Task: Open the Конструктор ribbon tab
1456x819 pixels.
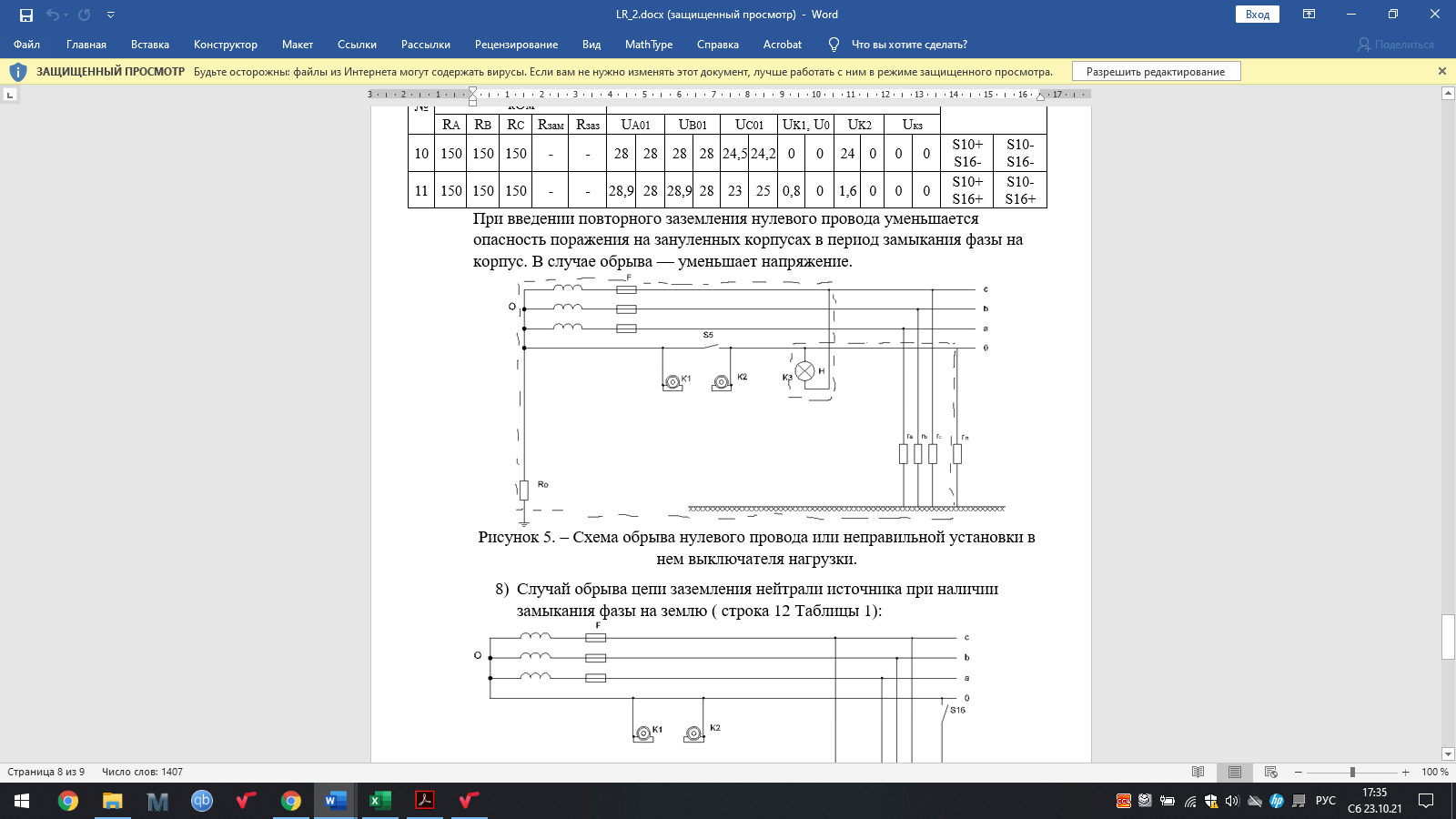Action: 226,45
